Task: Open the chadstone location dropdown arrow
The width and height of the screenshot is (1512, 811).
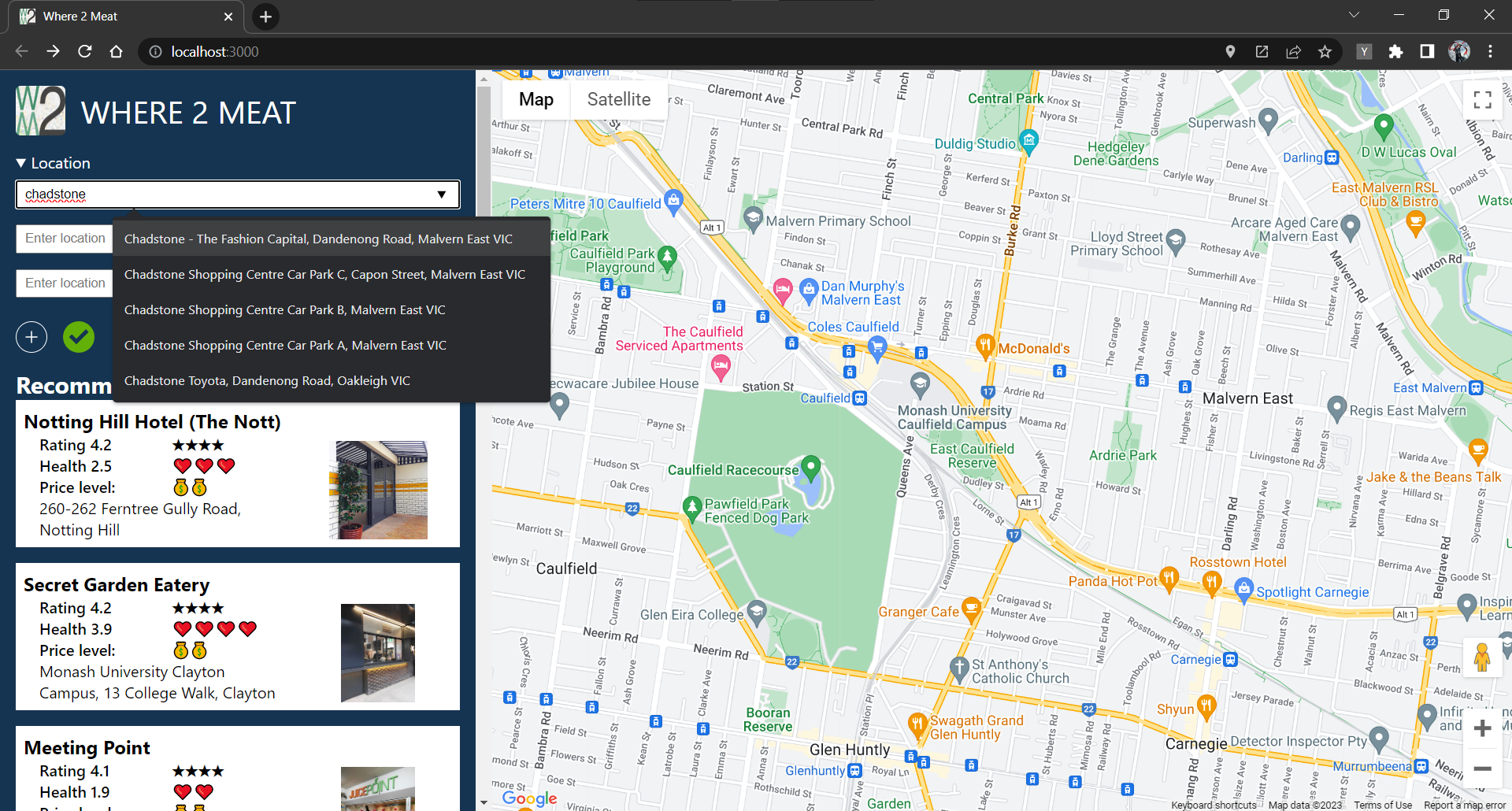Action: coord(442,194)
